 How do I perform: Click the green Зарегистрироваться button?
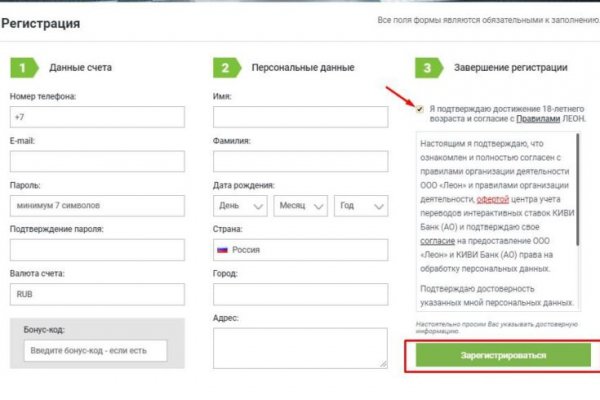click(x=496, y=356)
